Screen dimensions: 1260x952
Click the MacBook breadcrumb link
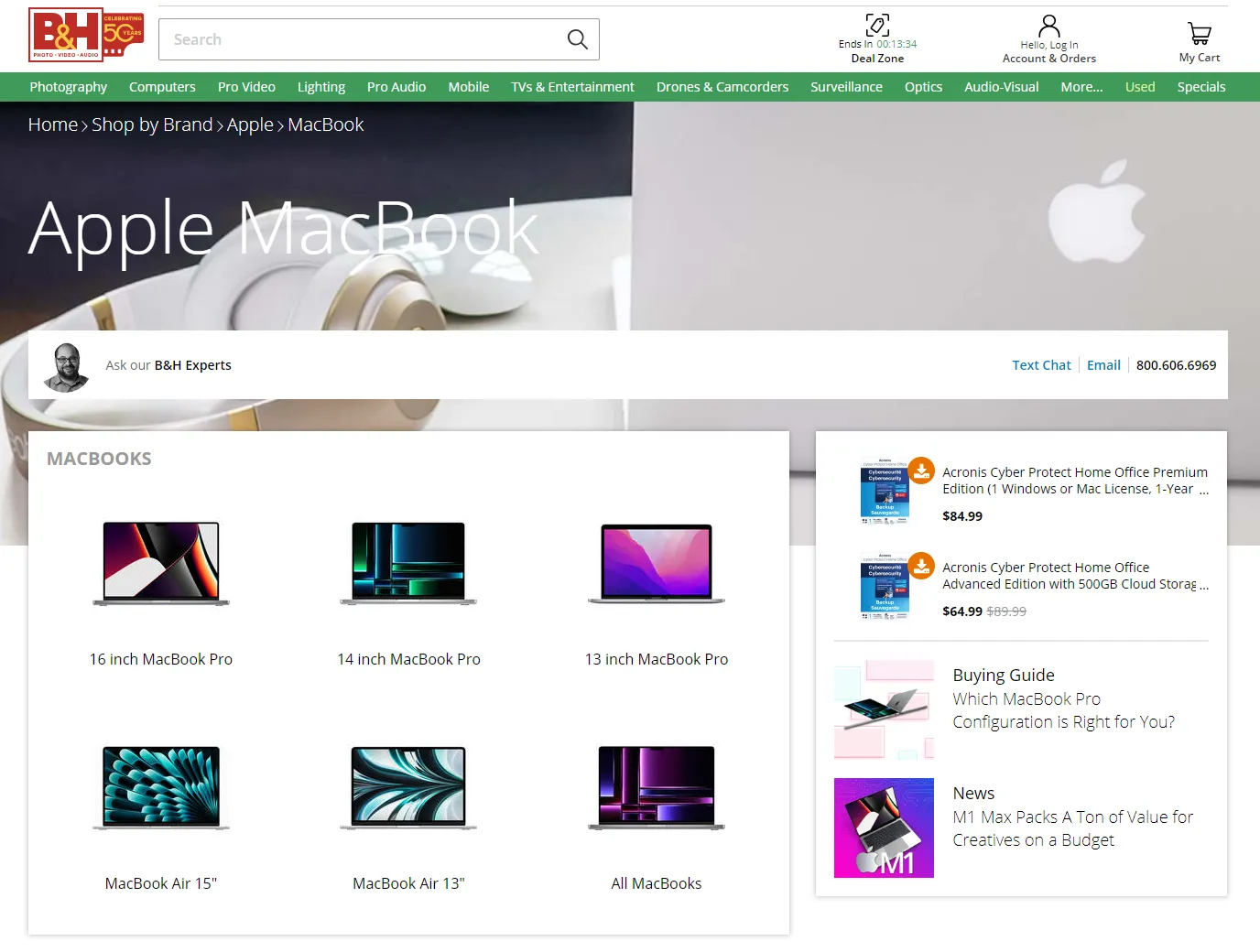click(326, 124)
